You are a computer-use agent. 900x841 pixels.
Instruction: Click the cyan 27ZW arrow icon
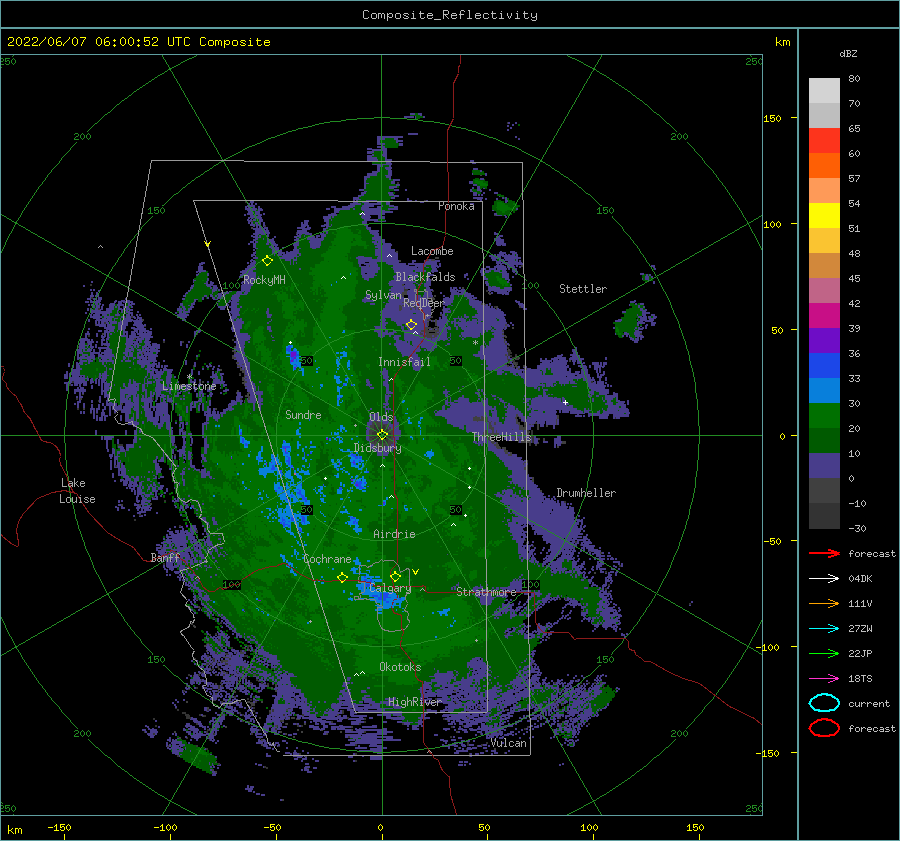pyautogui.click(x=824, y=629)
